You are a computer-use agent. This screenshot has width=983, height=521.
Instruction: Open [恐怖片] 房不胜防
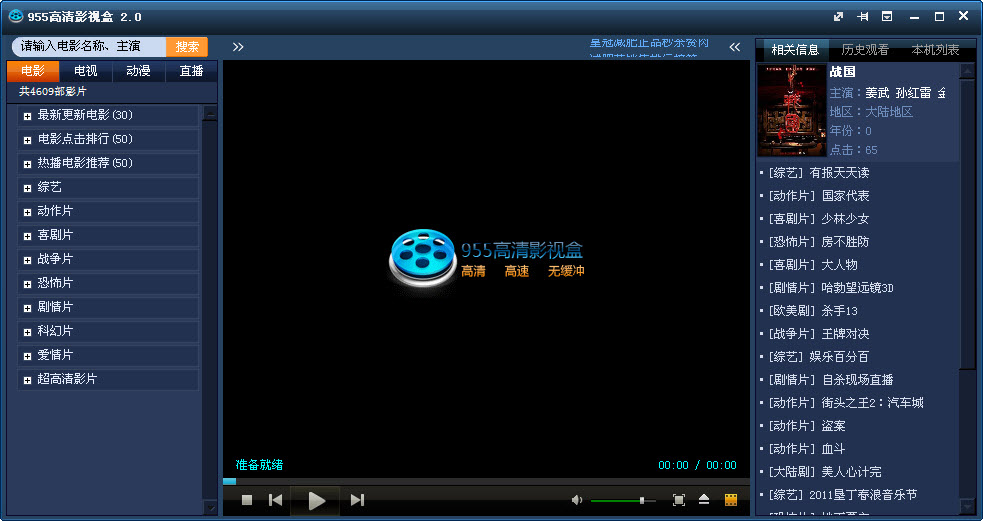click(x=819, y=241)
